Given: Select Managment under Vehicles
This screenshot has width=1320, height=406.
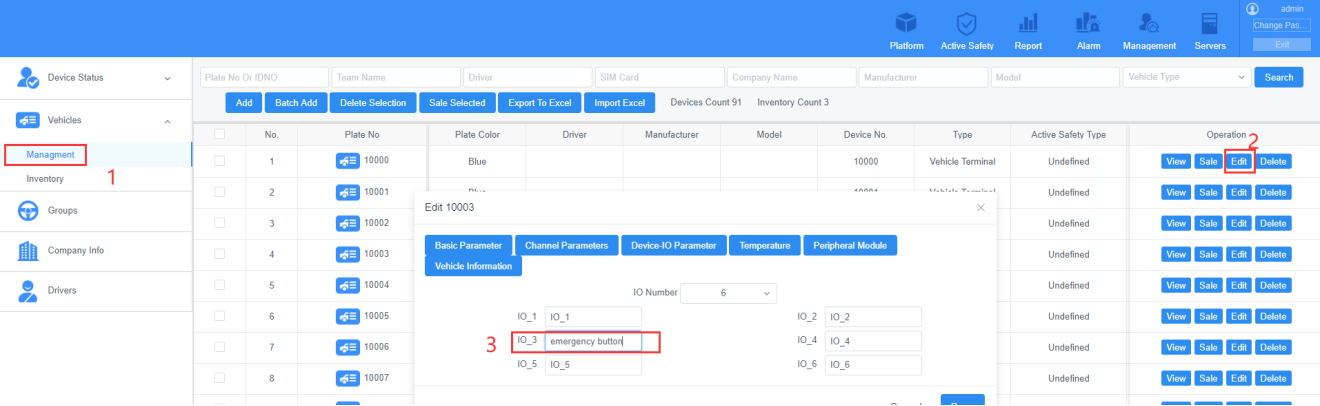Looking at the screenshot, I should point(51,154).
